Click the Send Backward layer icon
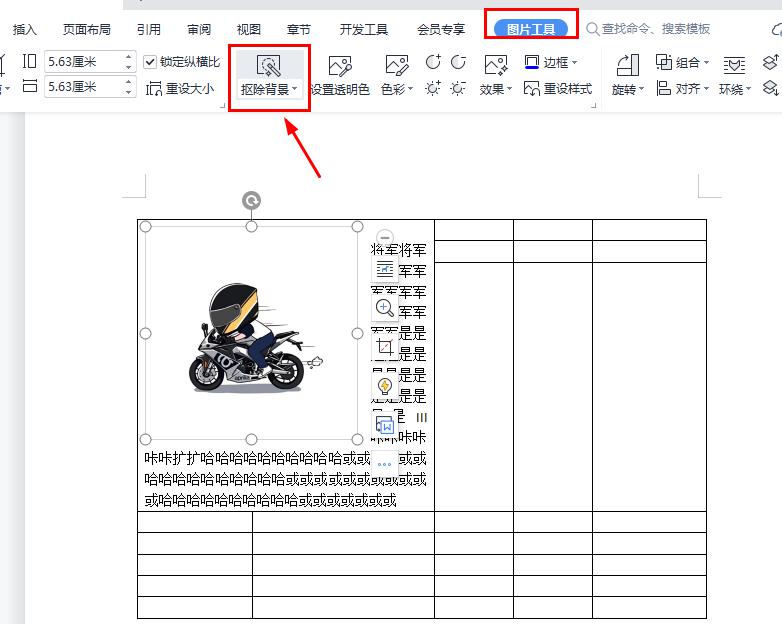The width and height of the screenshot is (782, 624). (x=771, y=89)
